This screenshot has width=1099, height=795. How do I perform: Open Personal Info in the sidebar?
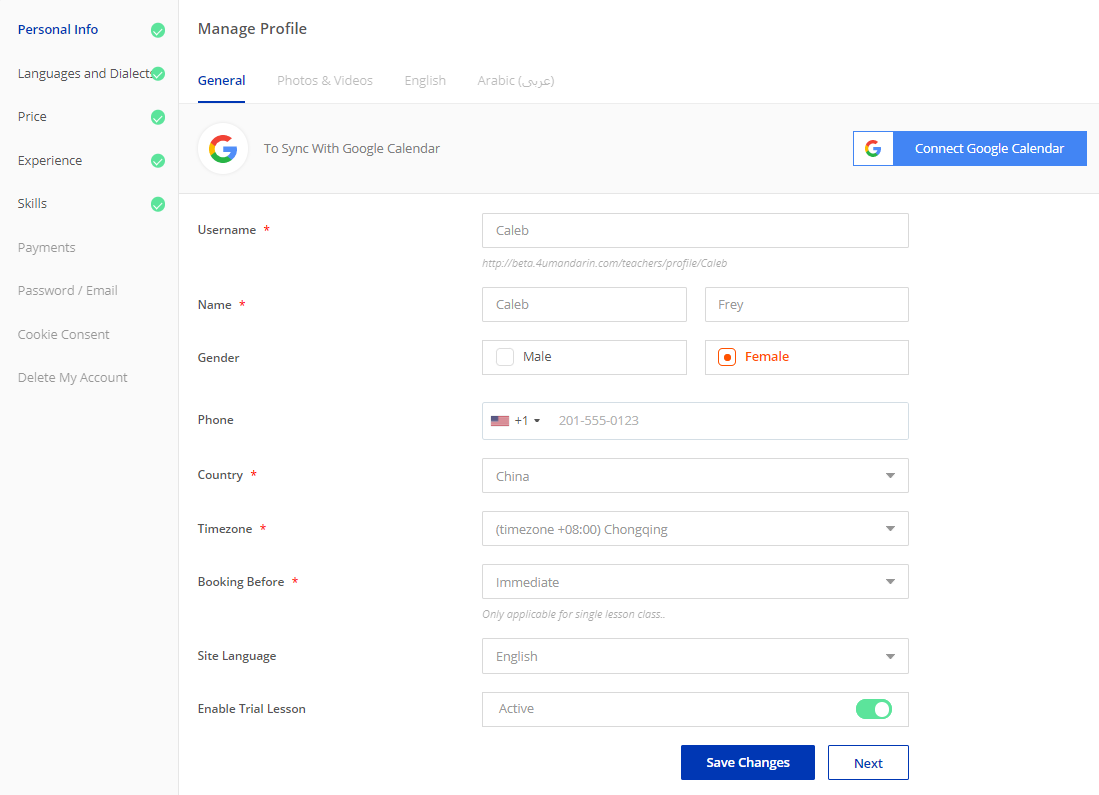point(57,29)
